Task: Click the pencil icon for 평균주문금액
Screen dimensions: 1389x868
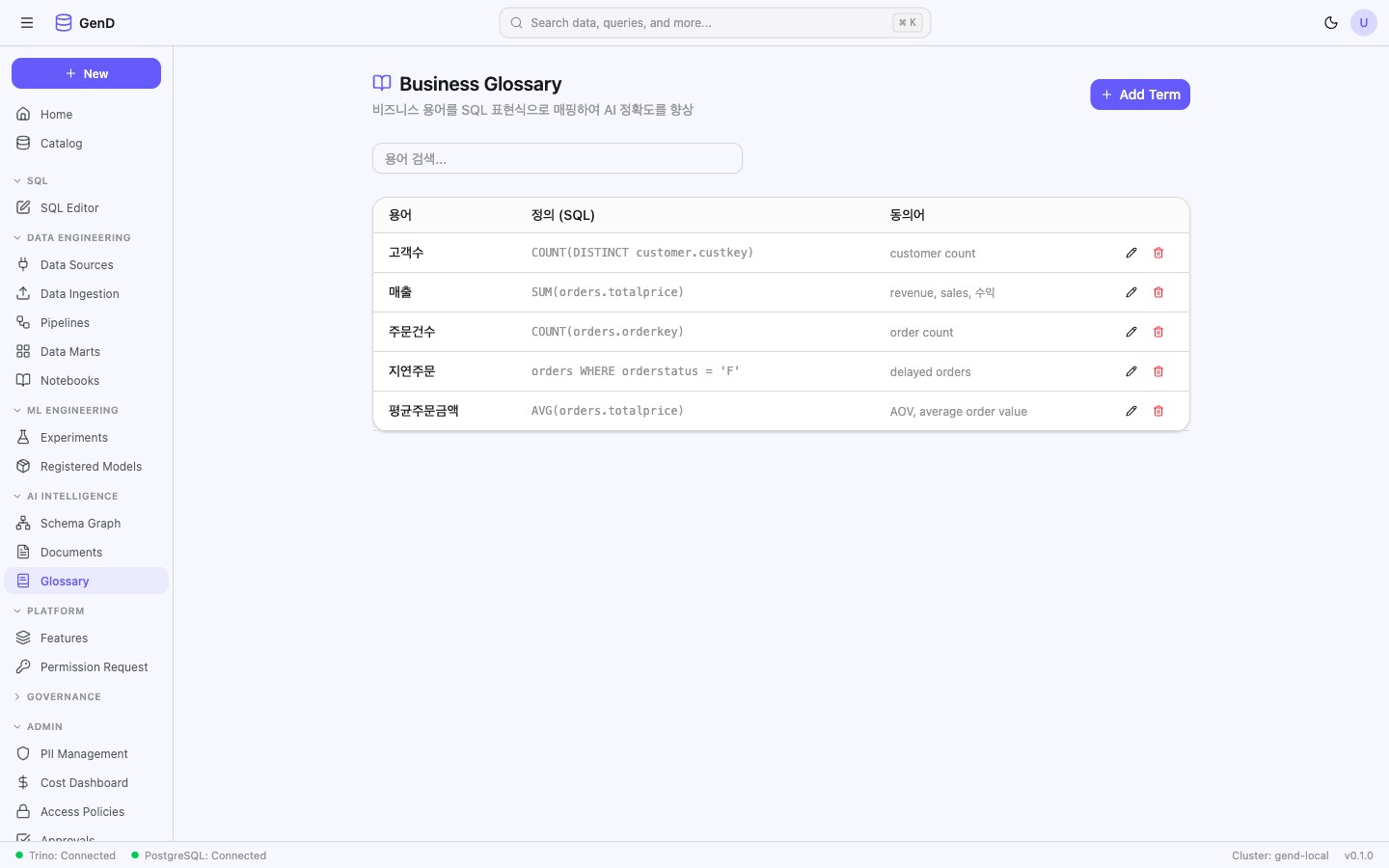Action: click(1131, 411)
